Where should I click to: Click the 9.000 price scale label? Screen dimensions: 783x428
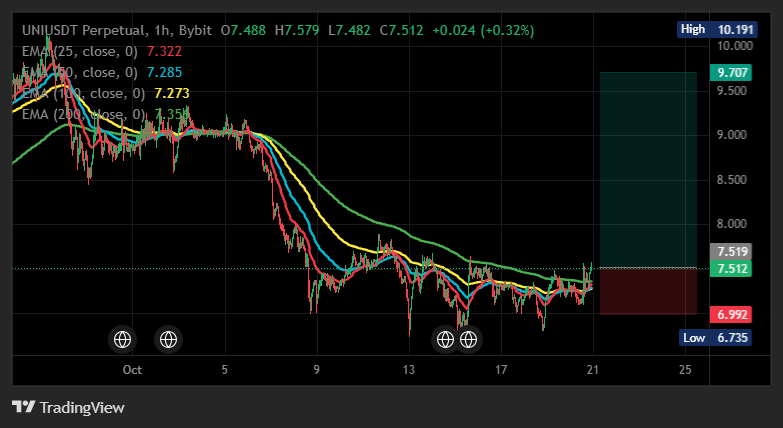[x=732, y=135]
